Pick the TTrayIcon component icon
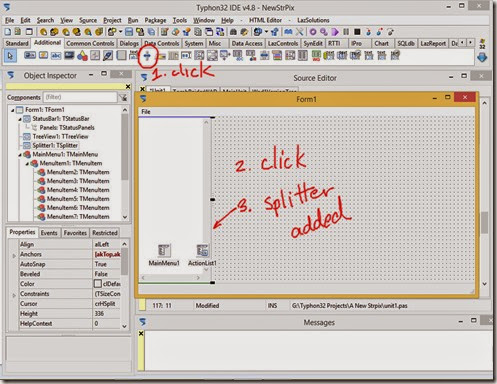This screenshot has width=497, height=384. [x=161, y=56]
